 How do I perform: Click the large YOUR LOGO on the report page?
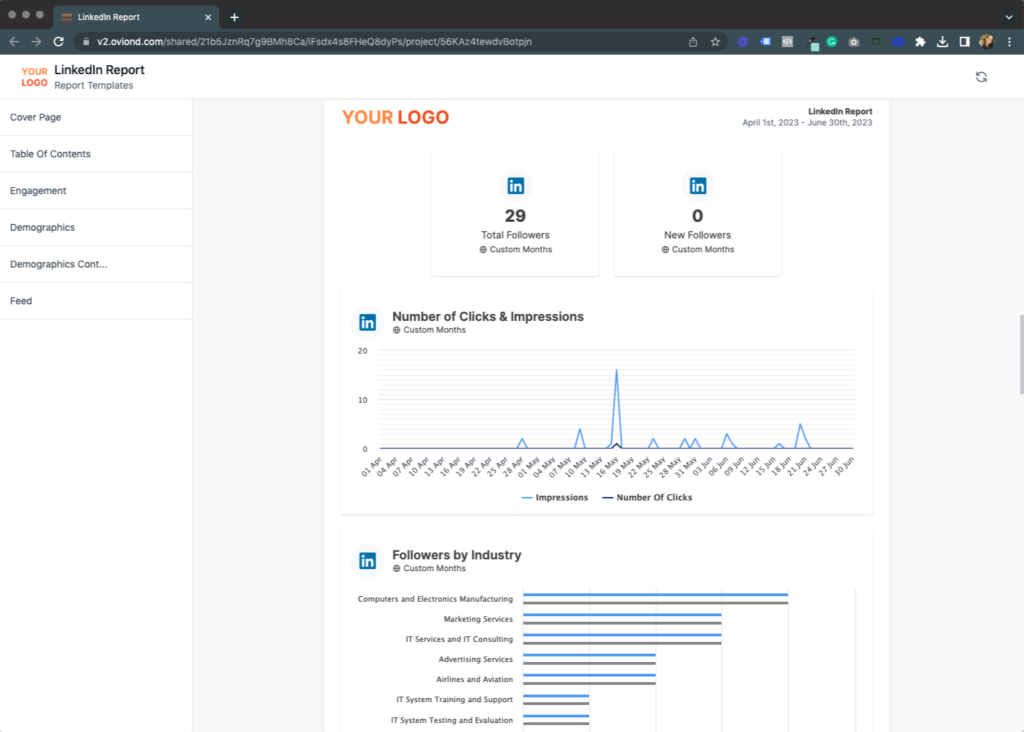396,118
